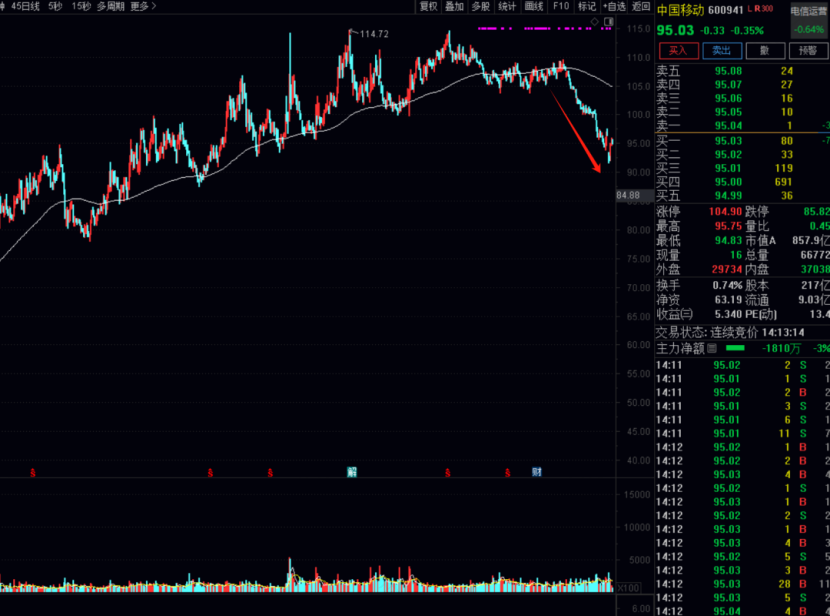Click the blue 卖出 sell button
830x616 pixels.
click(x=717, y=50)
